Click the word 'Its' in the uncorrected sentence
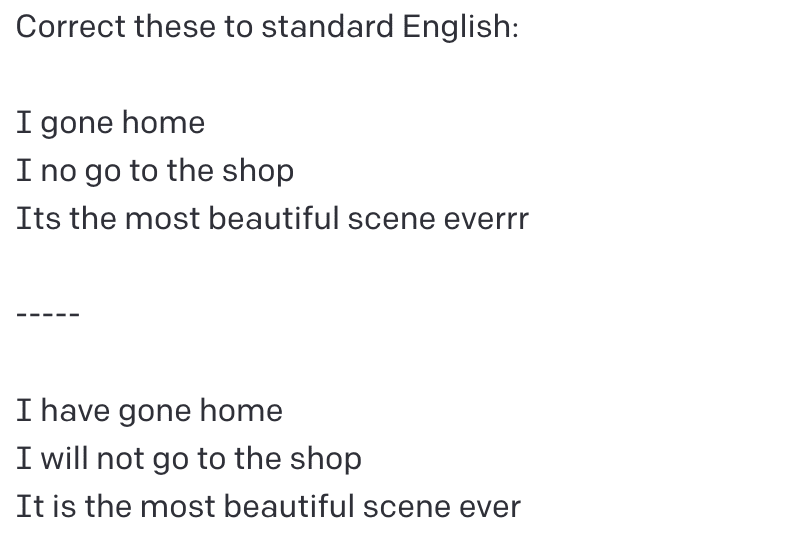 tap(39, 219)
